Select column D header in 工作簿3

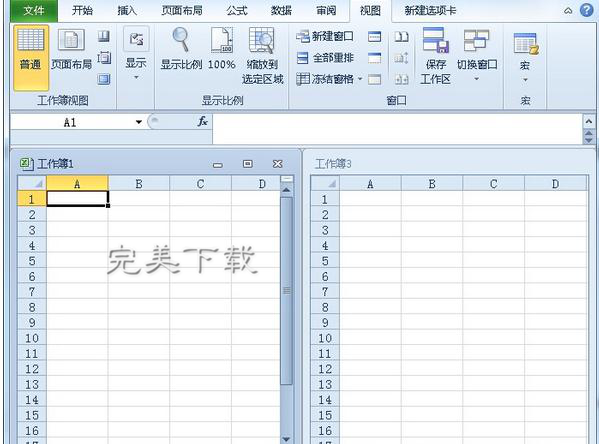click(555, 184)
